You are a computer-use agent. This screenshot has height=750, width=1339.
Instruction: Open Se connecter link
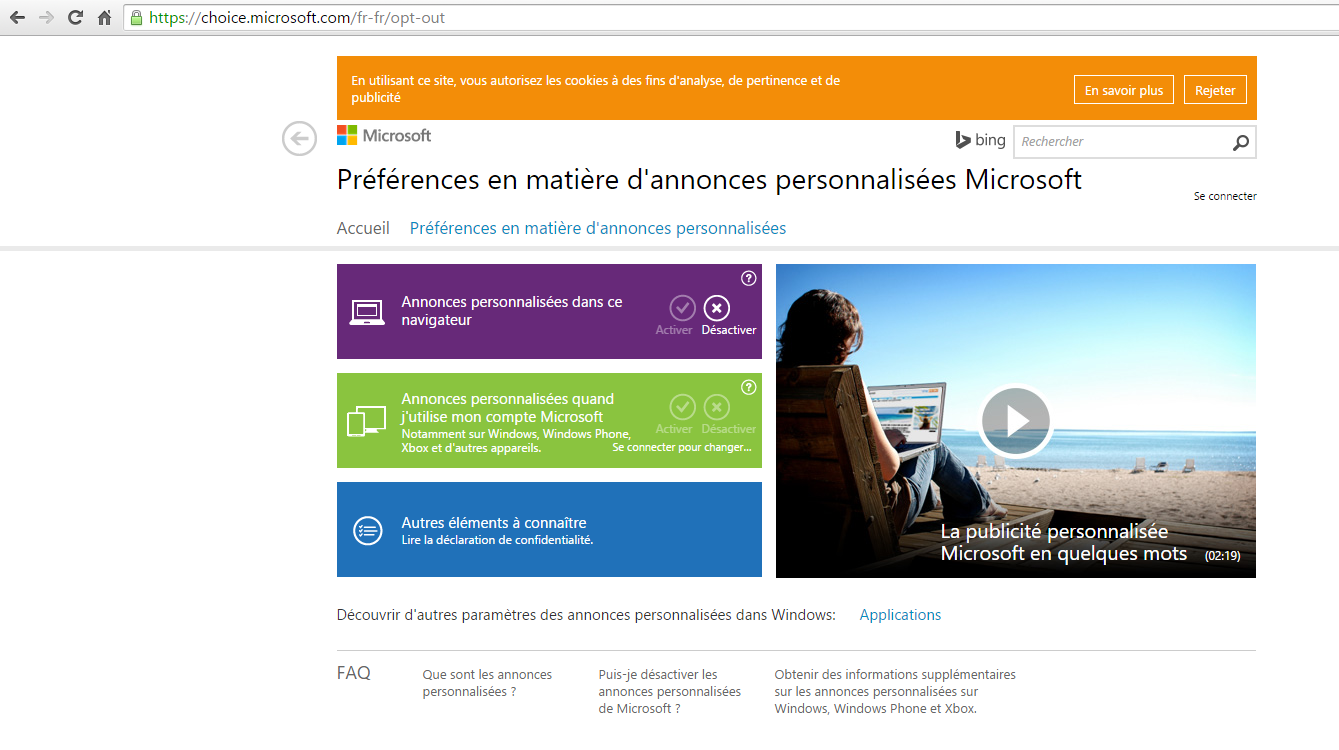pos(1225,196)
